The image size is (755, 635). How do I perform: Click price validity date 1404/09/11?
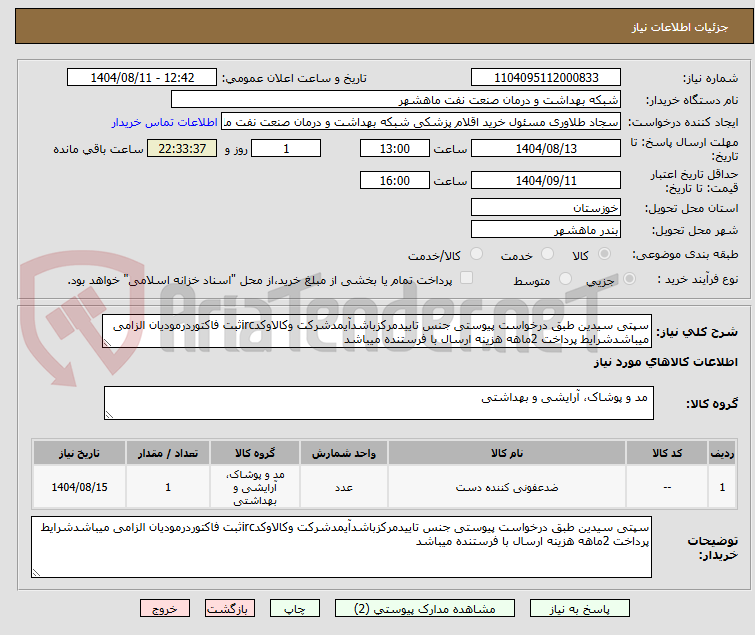546,180
